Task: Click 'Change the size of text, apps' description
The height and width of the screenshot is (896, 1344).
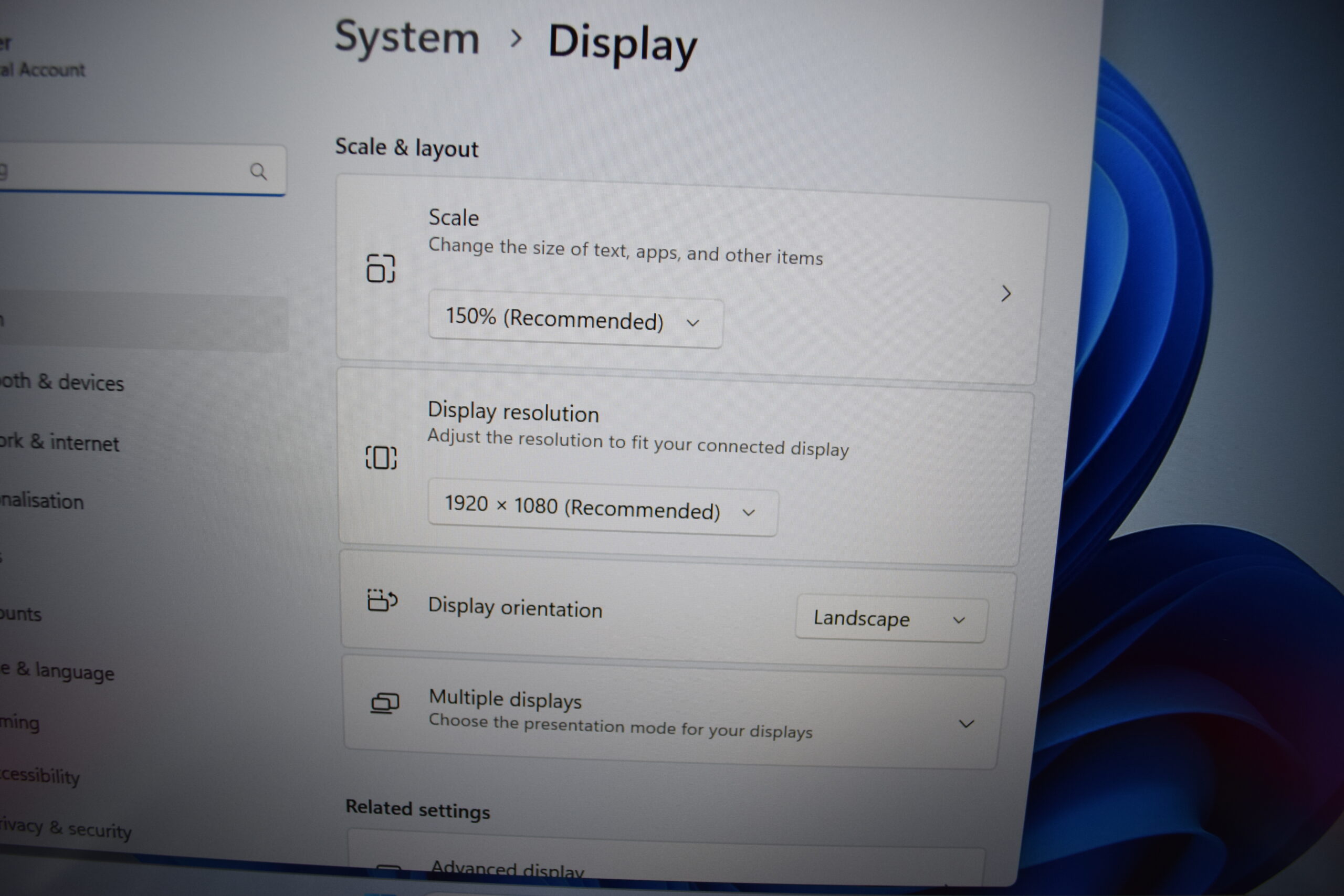Action: pyautogui.click(x=626, y=251)
